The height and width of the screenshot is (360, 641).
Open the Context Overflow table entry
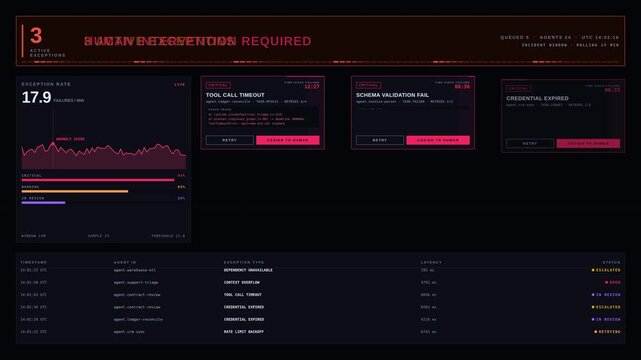coord(242,282)
